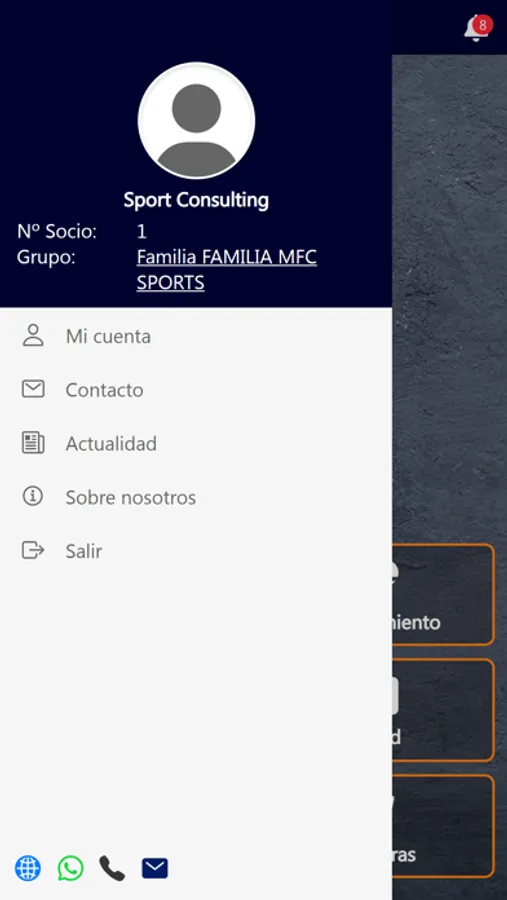
Task: Click the dark blue email icon in footer
Action: click(155, 868)
